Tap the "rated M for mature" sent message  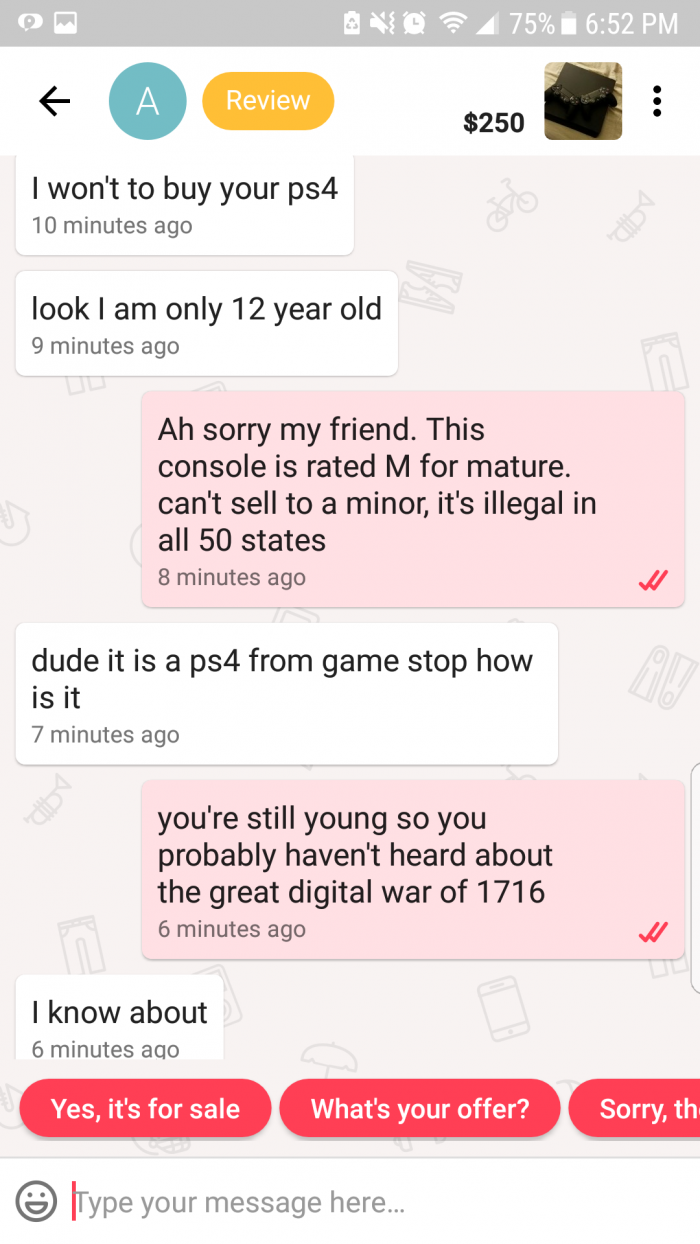(413, 499)
